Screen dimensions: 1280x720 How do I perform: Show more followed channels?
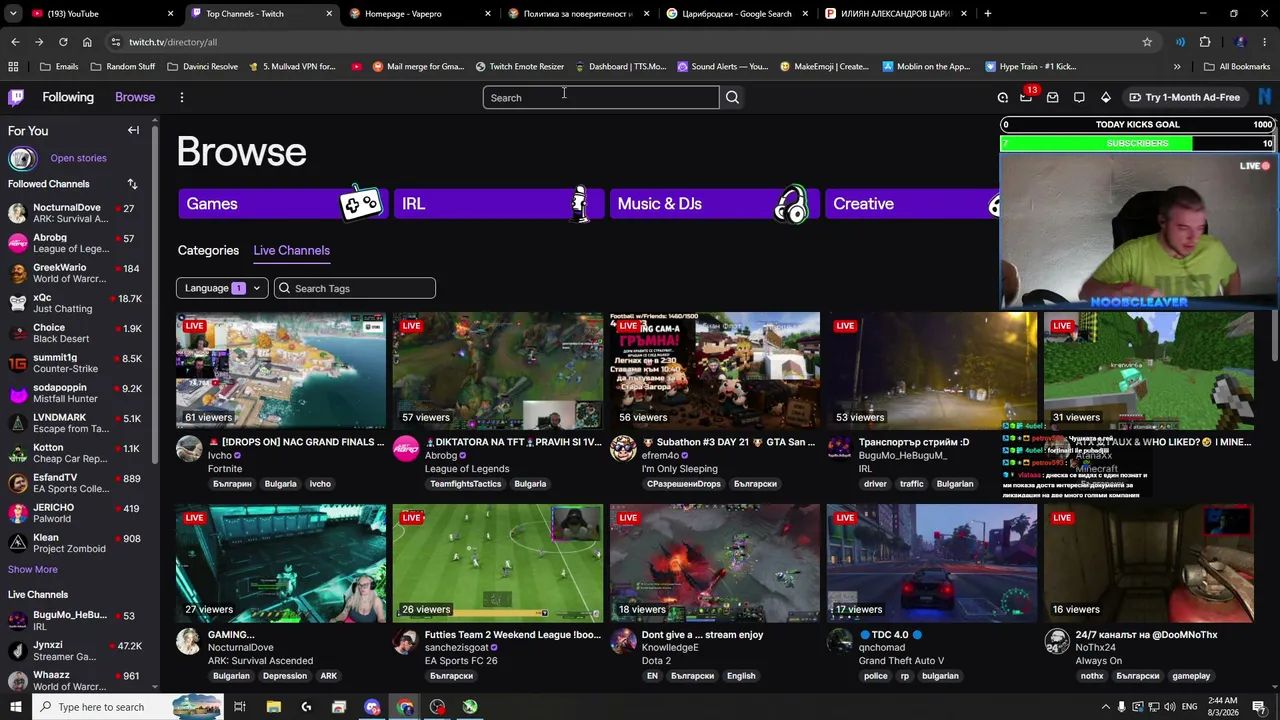(x=33, y=569)
